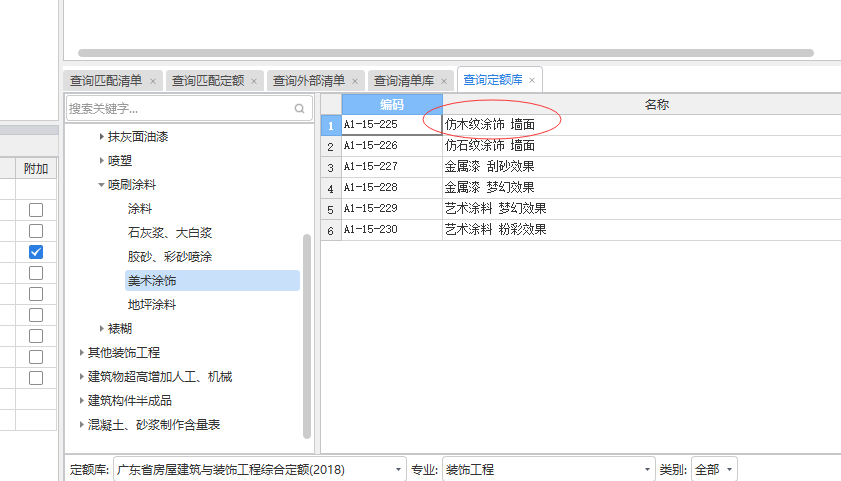The image size is (841, 481).
Task: Close the 查询匹配定额 tab
Action: pyautogui.click(x=254, y=81)
